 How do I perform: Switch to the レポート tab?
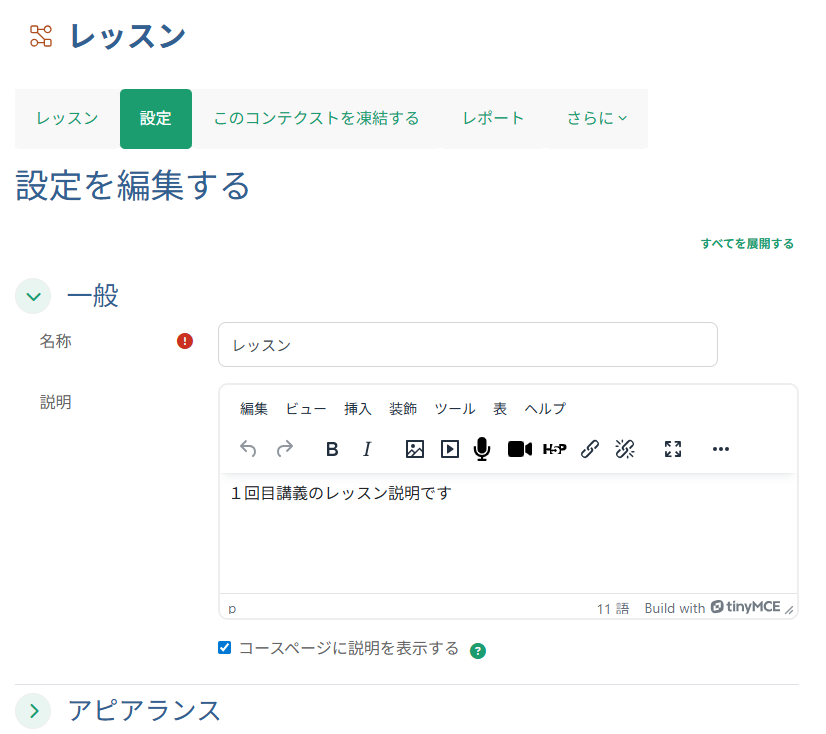coord(493,118)
